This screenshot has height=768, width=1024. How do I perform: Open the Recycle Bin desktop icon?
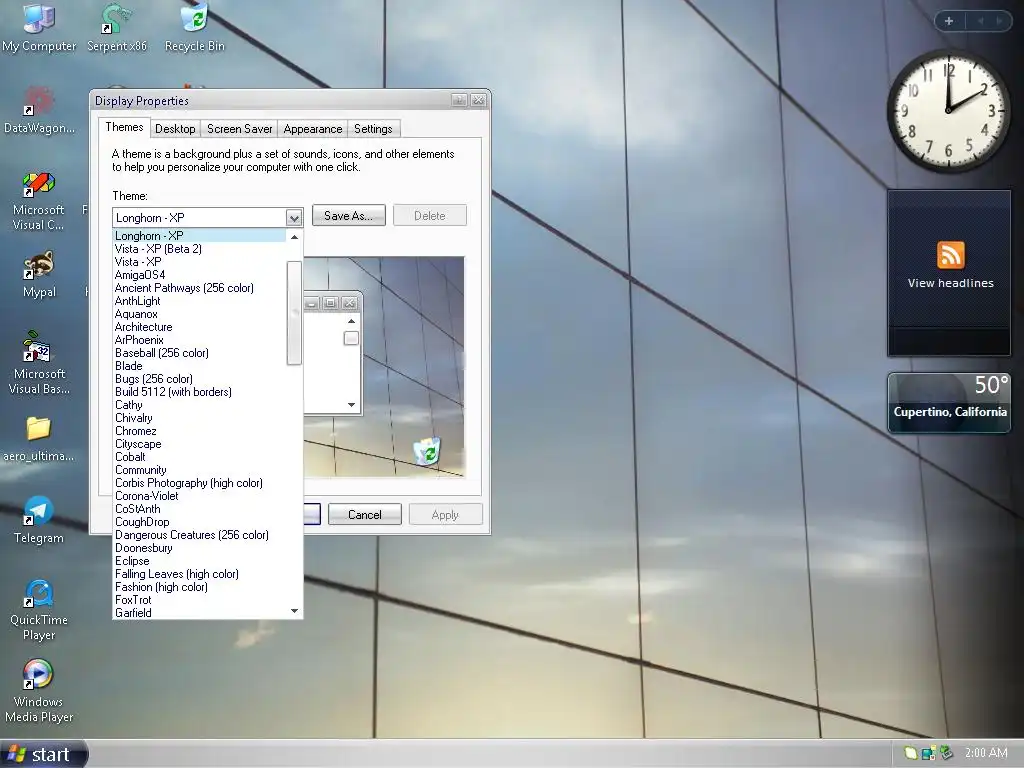(195, 27)
